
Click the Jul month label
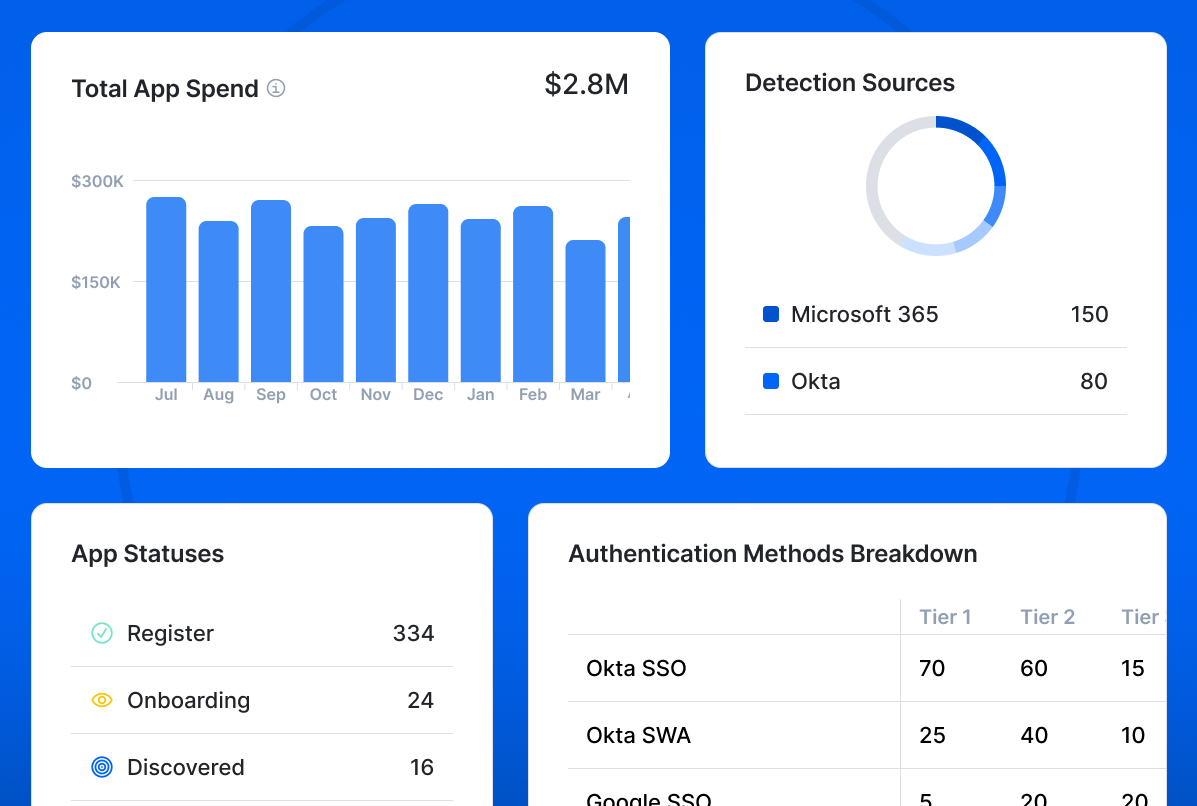tap(166, 394)
